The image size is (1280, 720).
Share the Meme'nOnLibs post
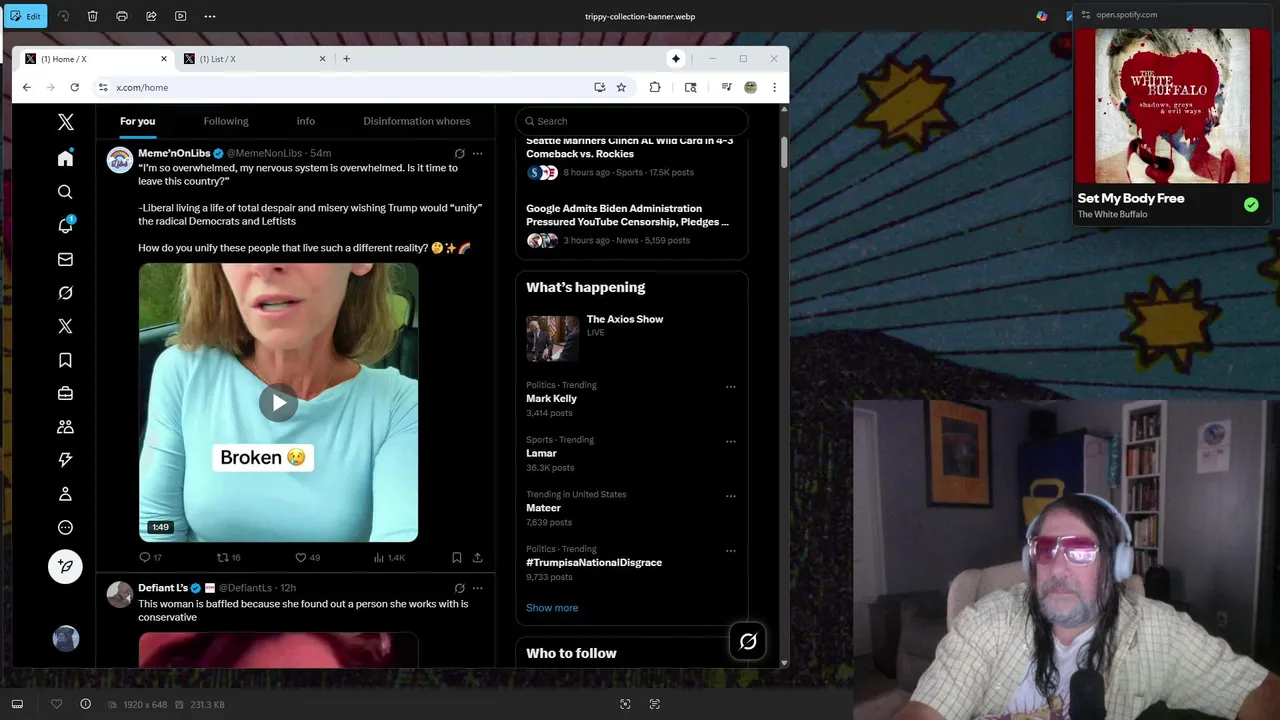pos(477,557)
